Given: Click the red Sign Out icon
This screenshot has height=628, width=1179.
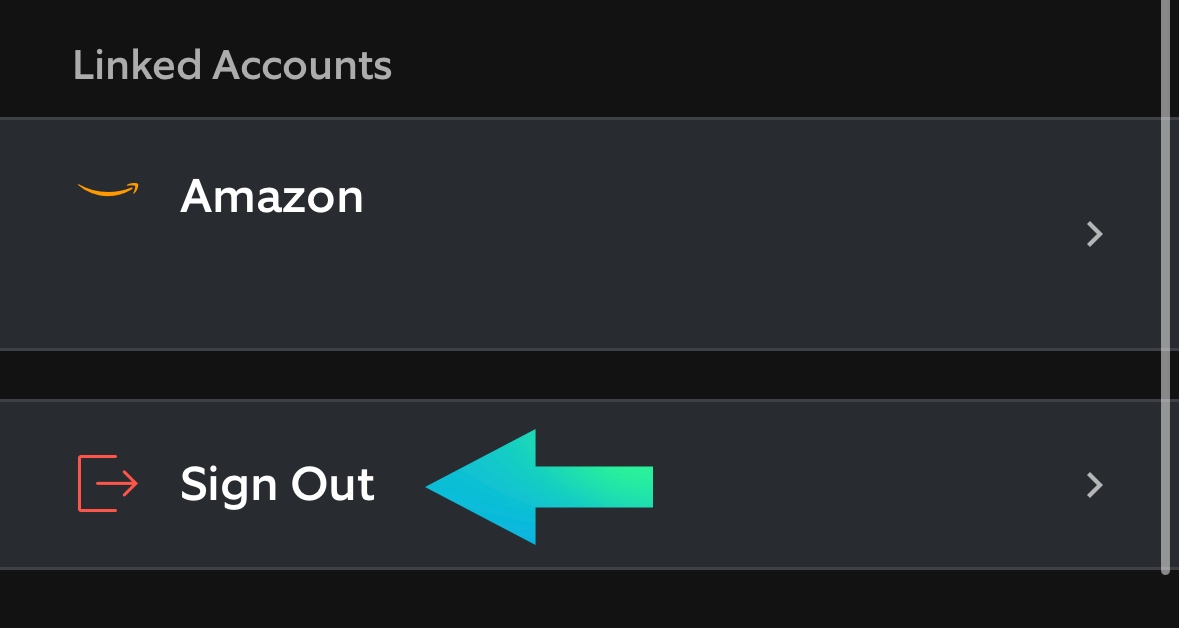Looking at the screenshot, I should coord(108,483).
